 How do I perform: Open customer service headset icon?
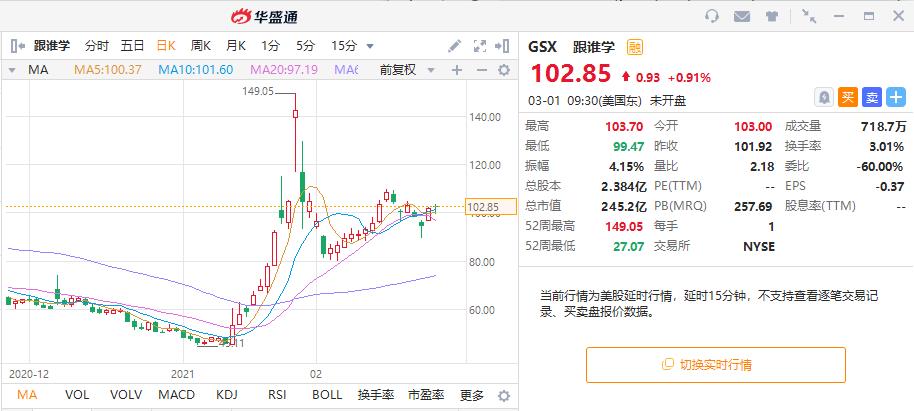[x=711, y=16]
